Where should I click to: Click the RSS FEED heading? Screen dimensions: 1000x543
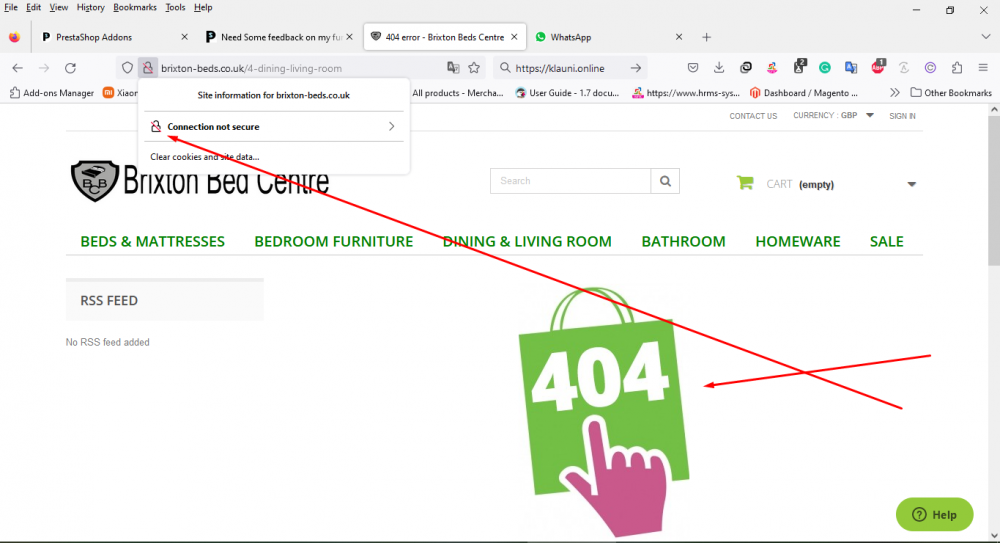click(x=109, y=301)
